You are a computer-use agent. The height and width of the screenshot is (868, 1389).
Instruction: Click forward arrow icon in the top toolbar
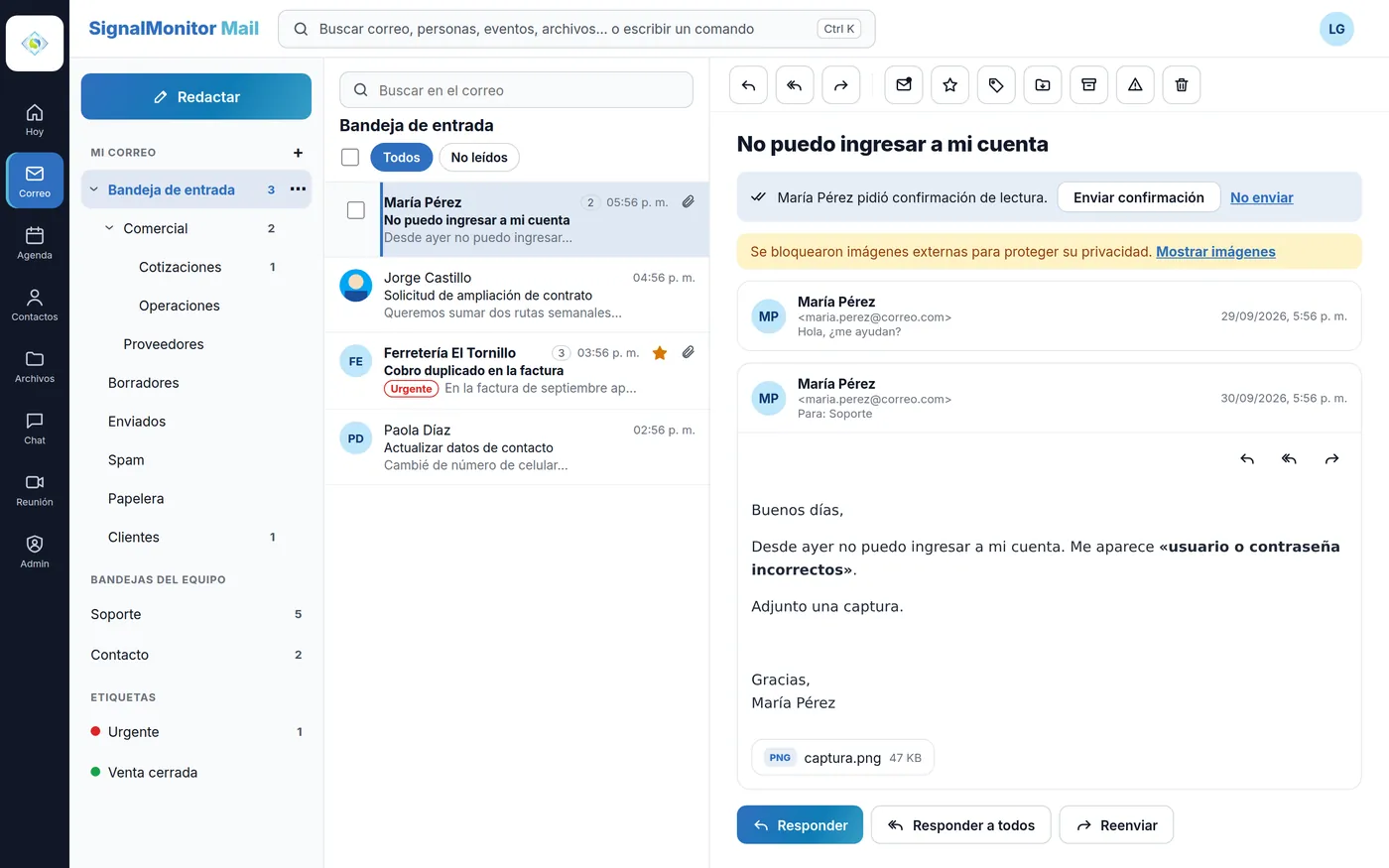tap(840, 85)
